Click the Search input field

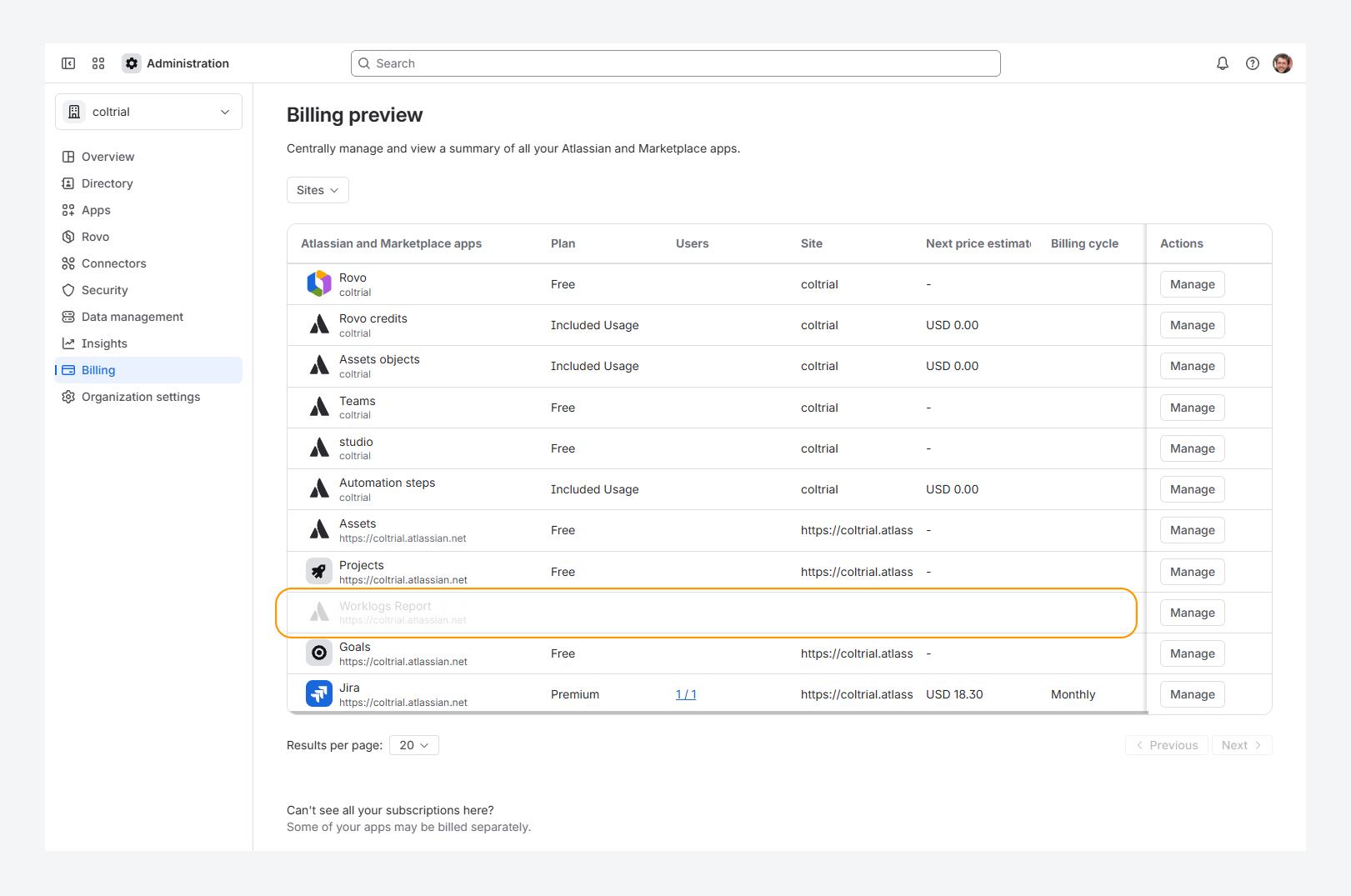tap(676, 63)
